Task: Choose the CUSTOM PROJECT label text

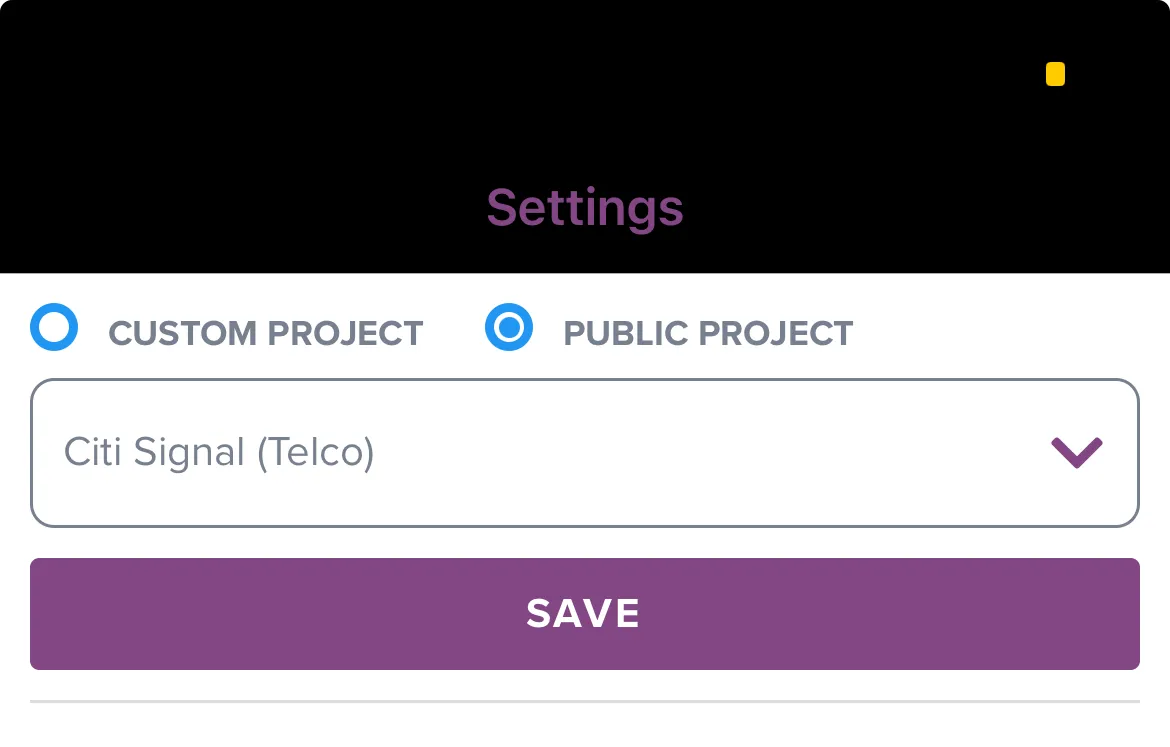Action: click(x=266, y=333)
